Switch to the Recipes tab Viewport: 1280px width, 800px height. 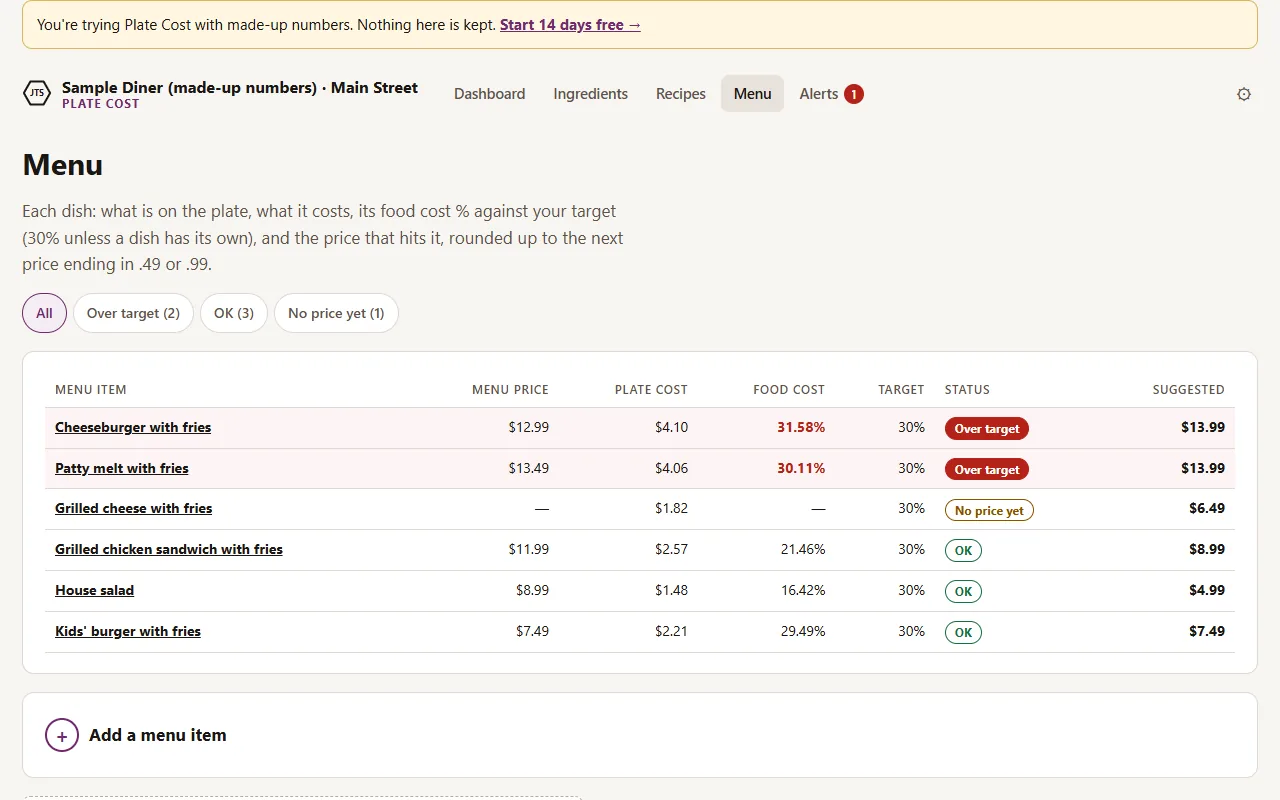point(681,94)
